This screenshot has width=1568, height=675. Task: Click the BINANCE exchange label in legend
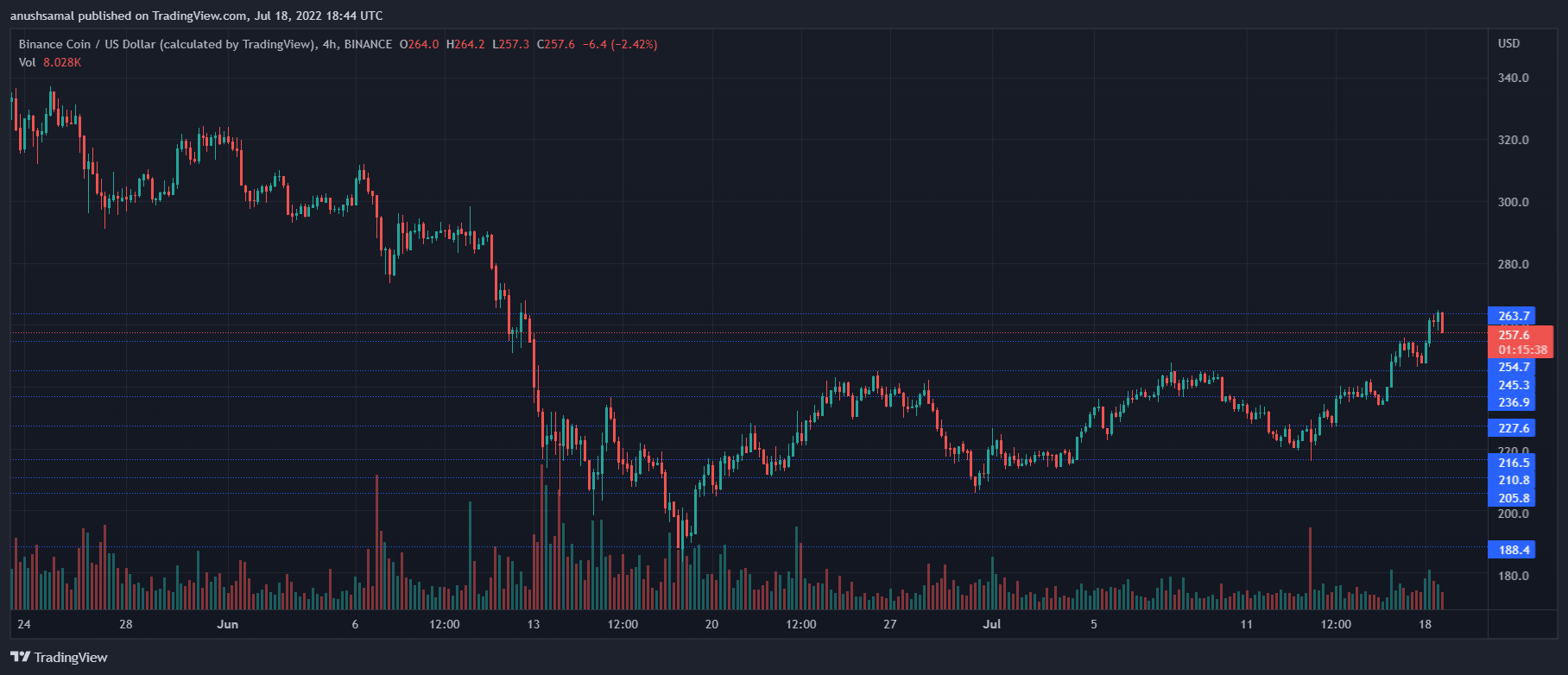coord(368,44)
